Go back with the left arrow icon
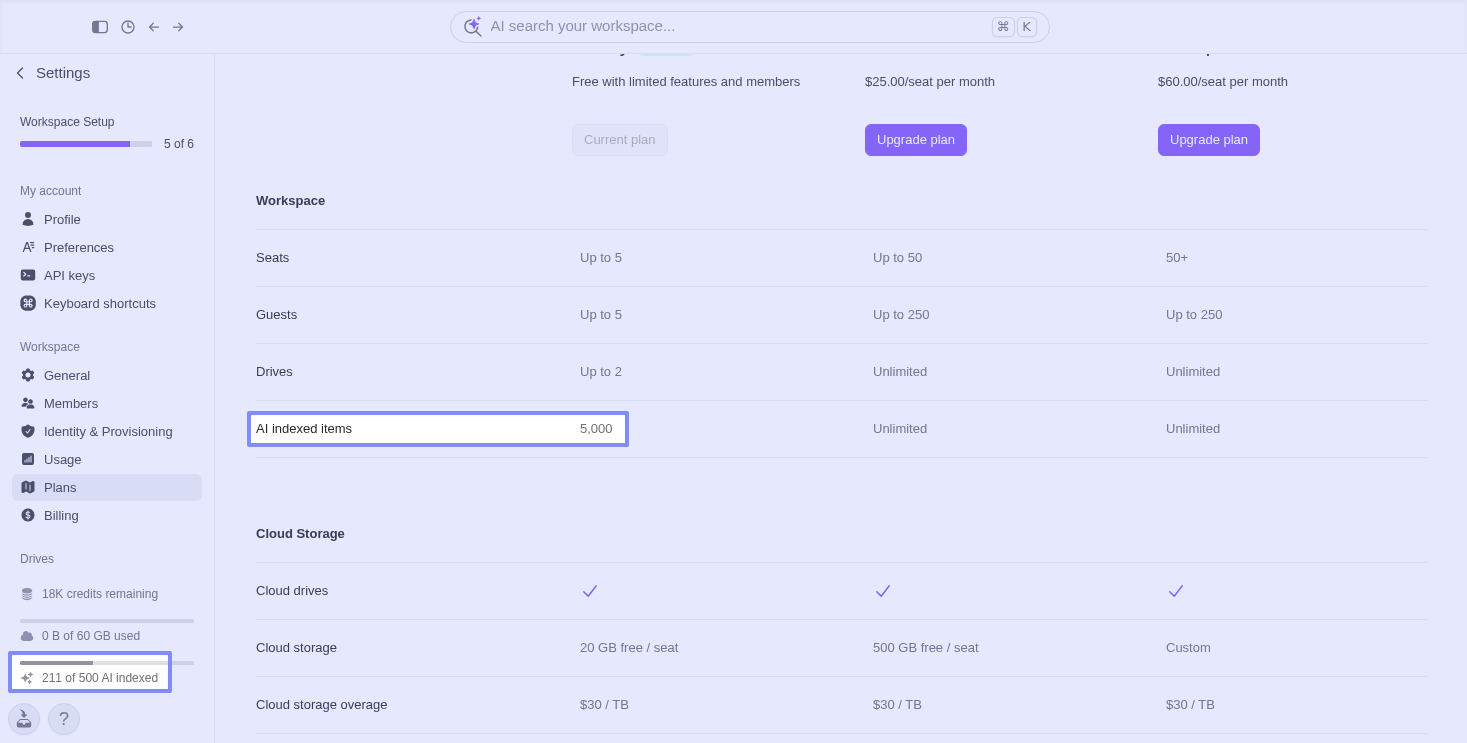 154,27
